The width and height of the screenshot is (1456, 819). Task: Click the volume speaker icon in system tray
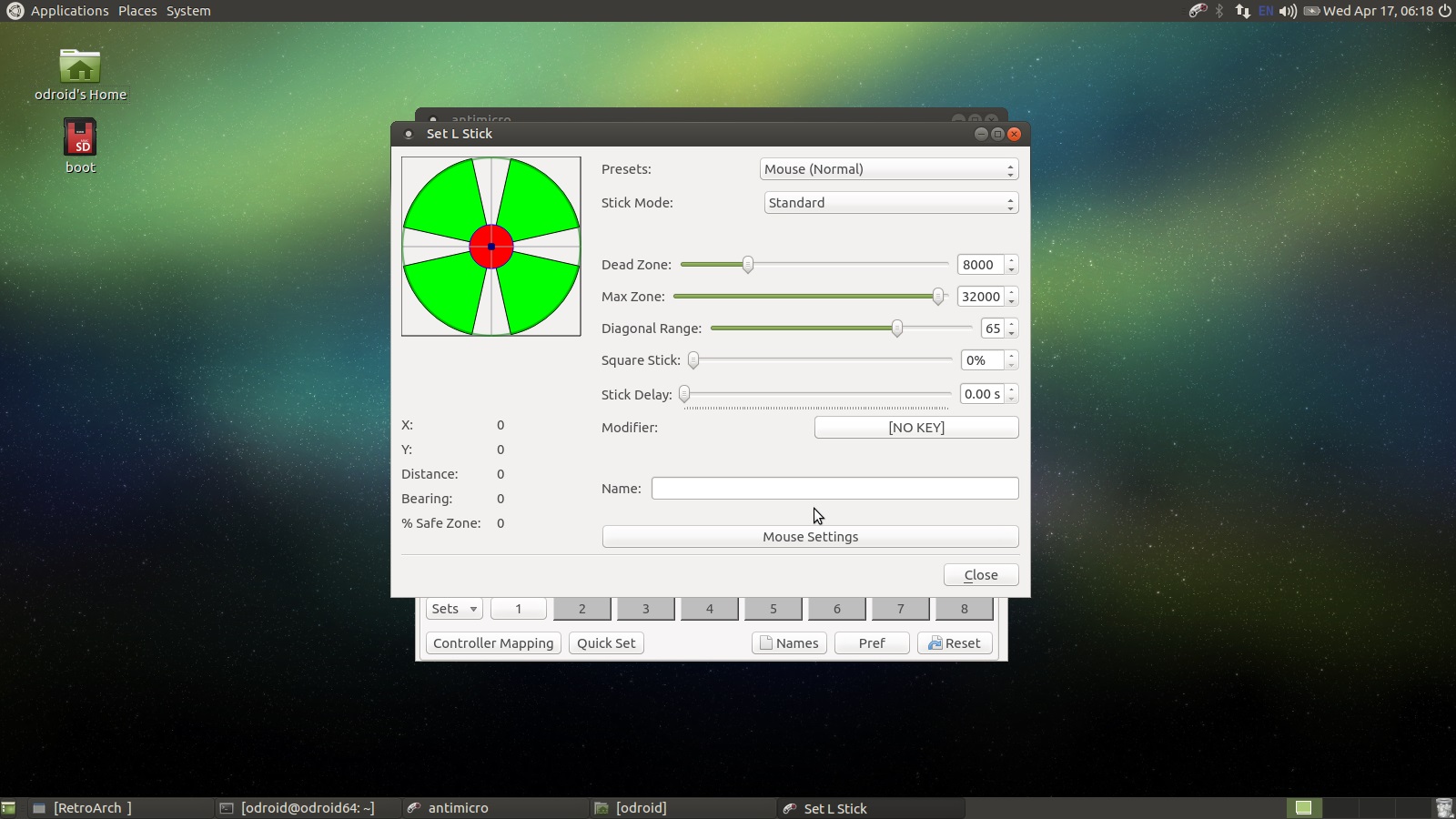click(x=1287, y=11)
